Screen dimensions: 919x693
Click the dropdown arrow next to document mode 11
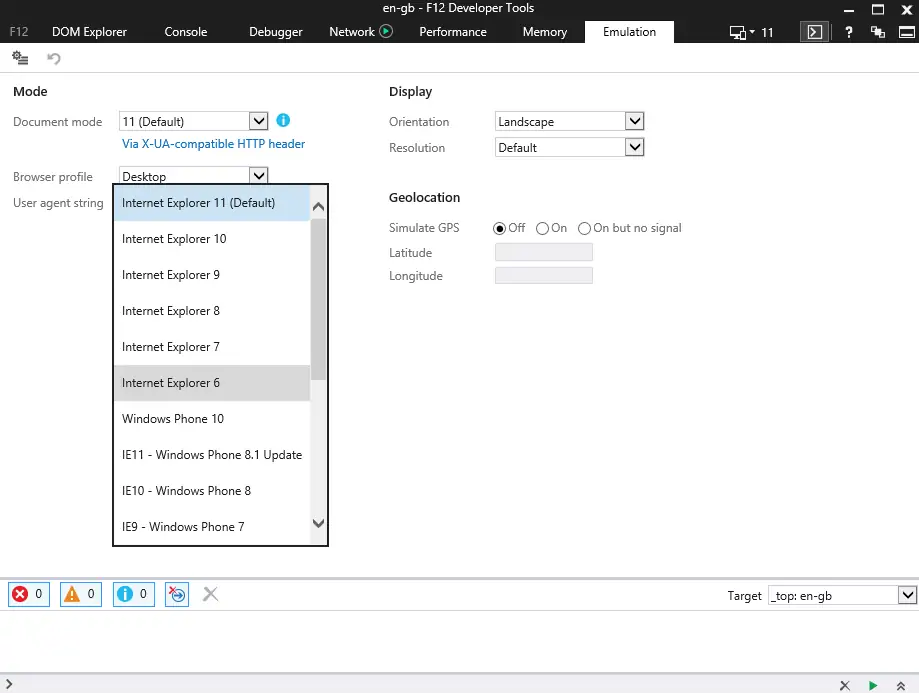click(258, 121)
